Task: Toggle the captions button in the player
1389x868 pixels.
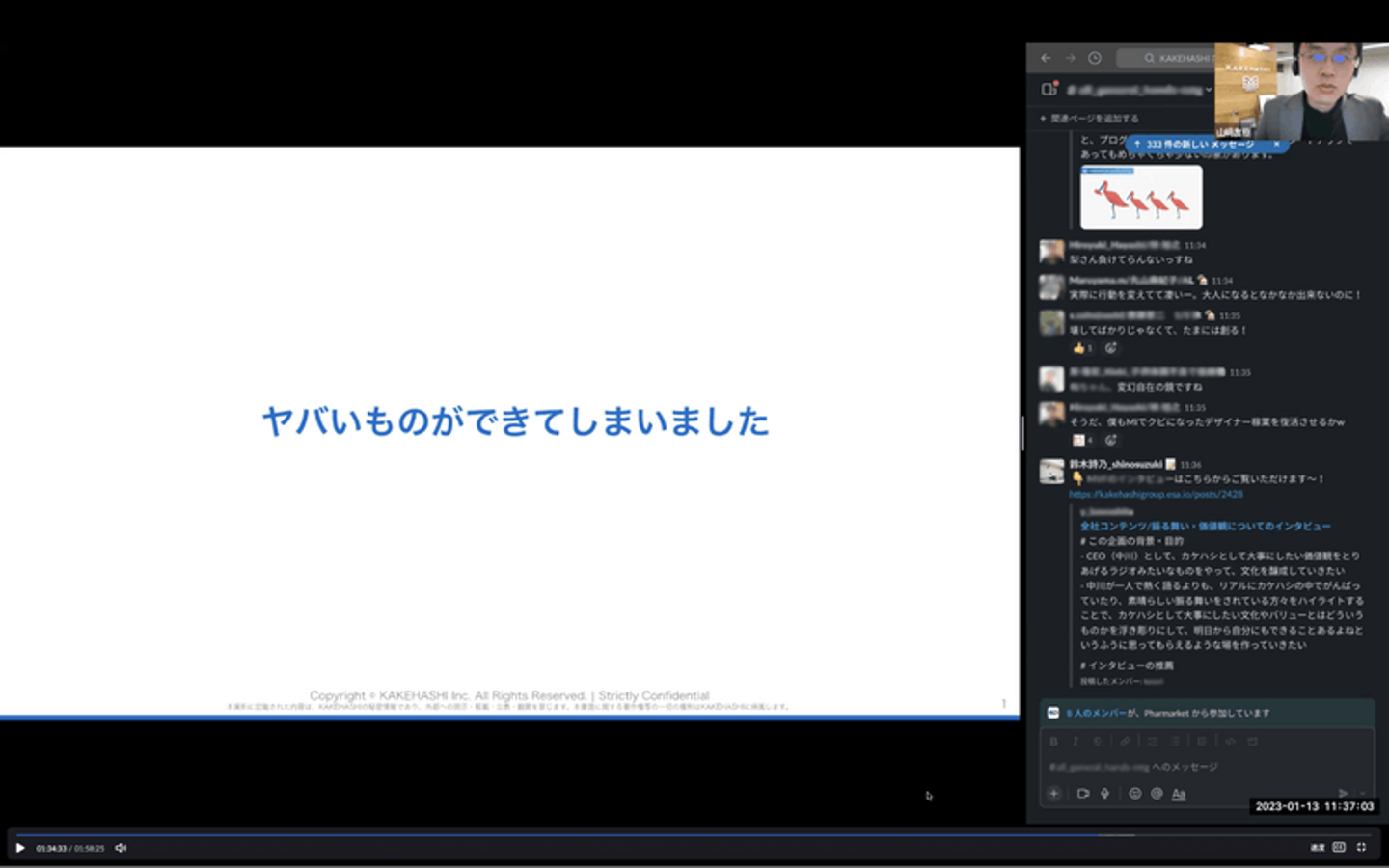Action: click(1339, 848)
